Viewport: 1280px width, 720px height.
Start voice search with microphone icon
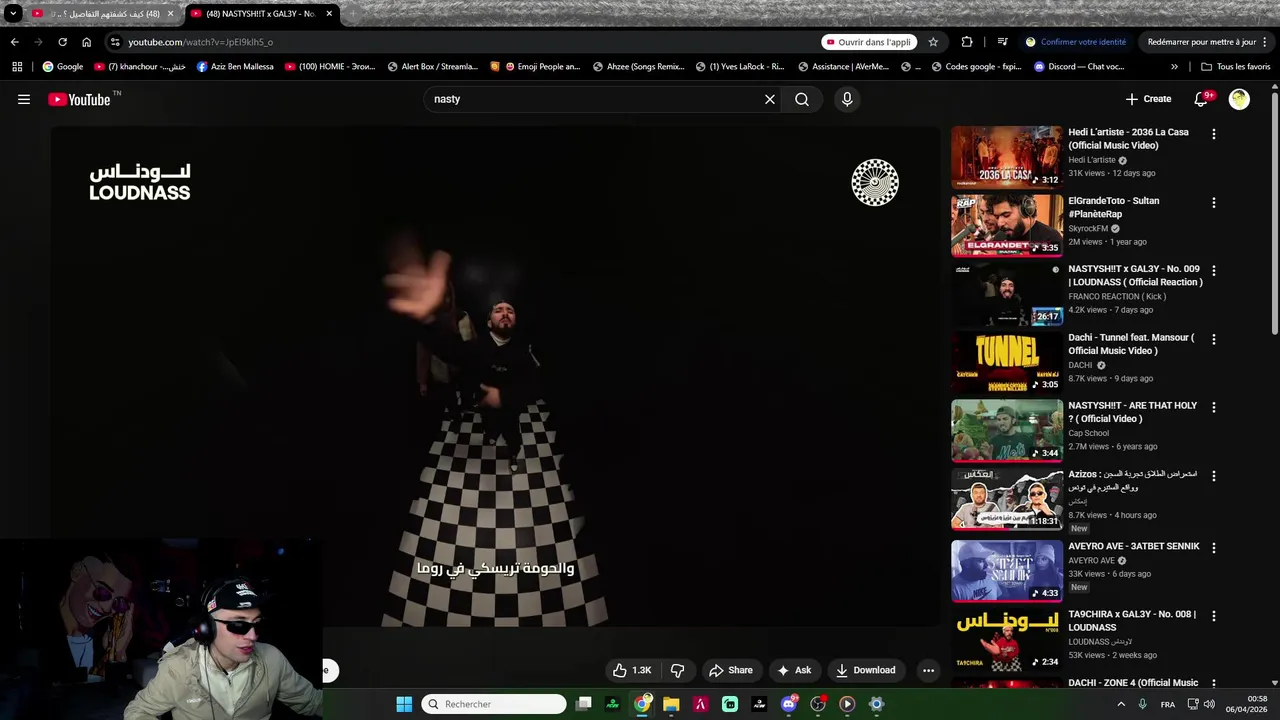[x=847, y=99]
